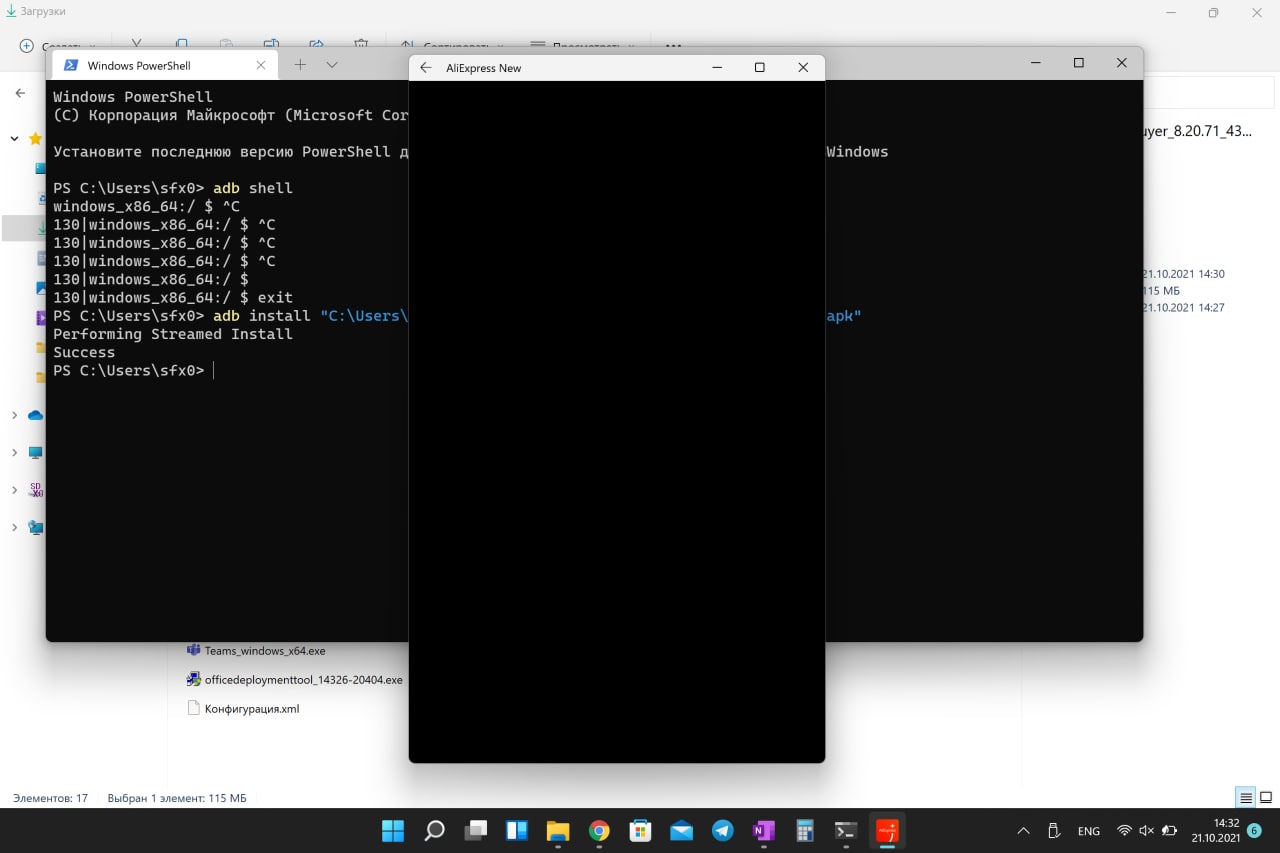
Task: Open the Sort dropdown in File Explorer
Action: pos(454,46)
